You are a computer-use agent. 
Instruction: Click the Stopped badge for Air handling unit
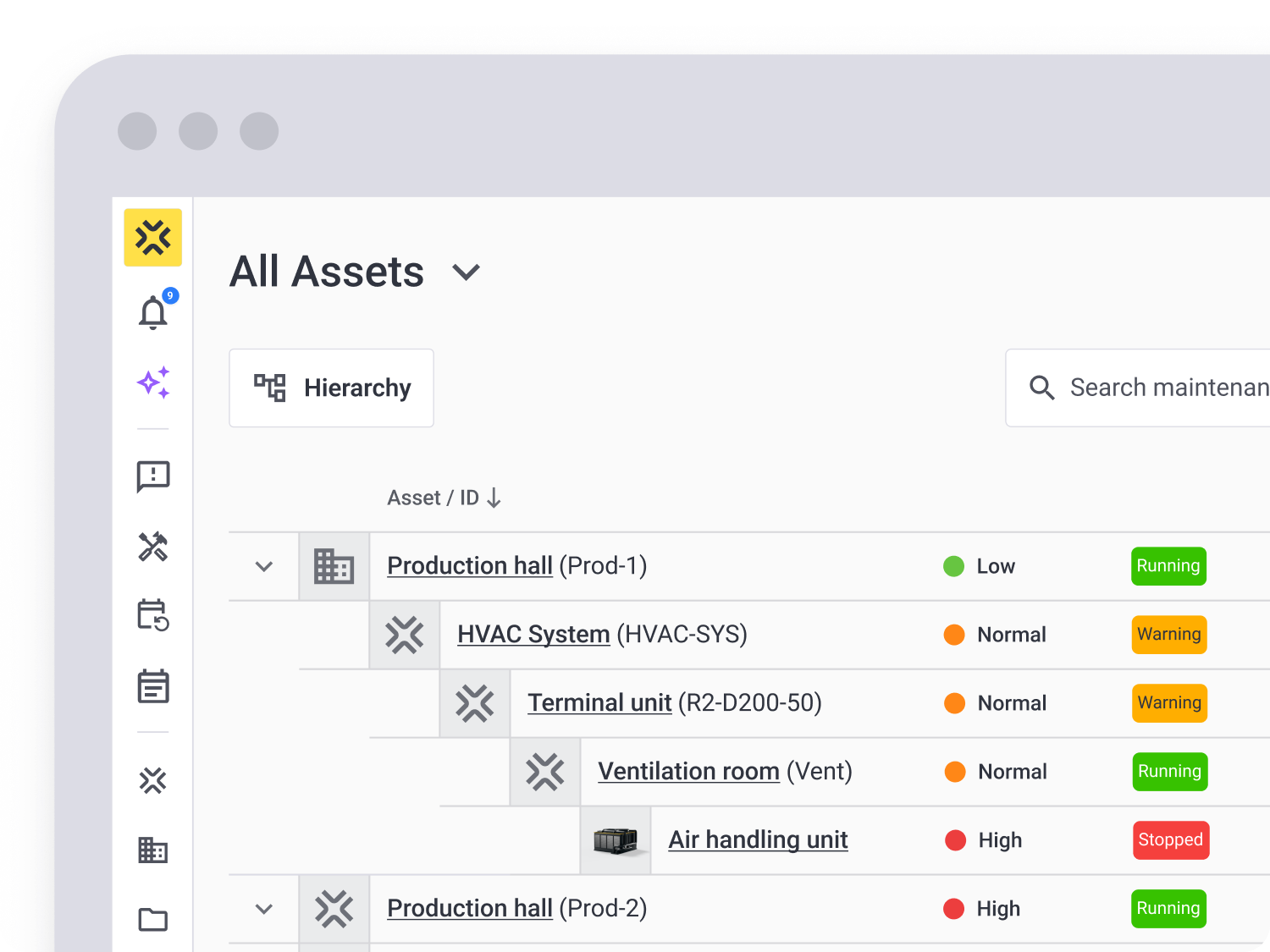coord(1171,840)
